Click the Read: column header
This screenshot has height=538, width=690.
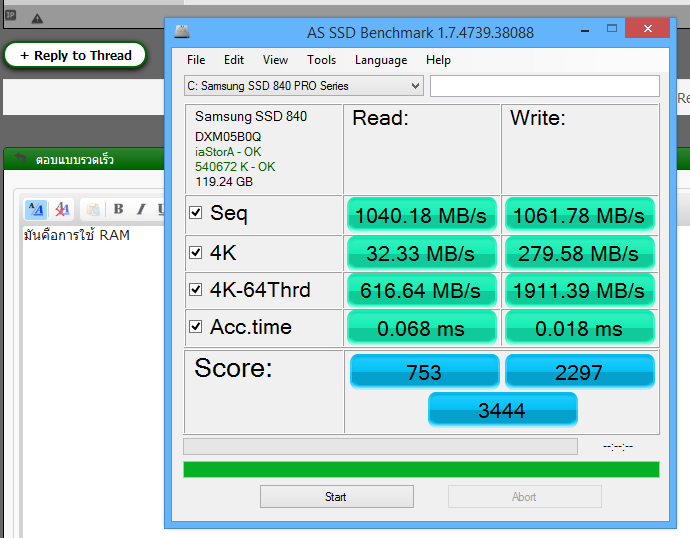tap(381, 118)
